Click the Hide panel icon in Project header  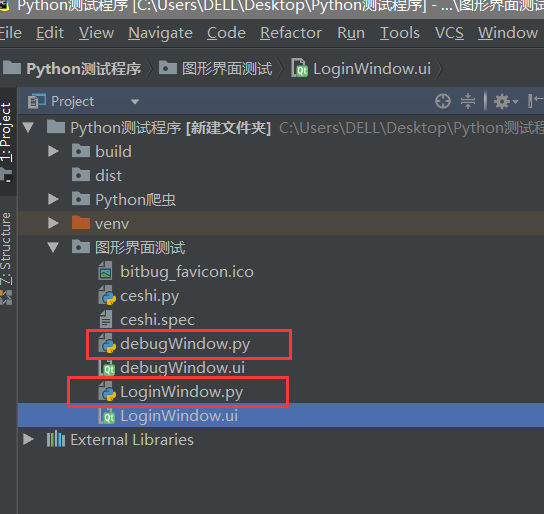[x=535, y=101]
